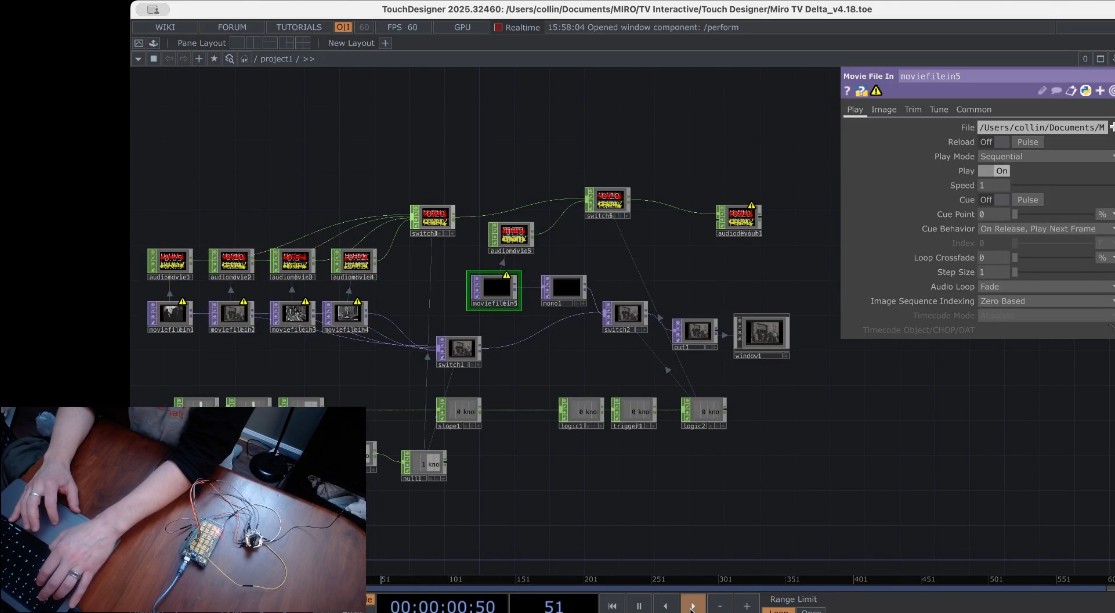Click the Pane Layout label

(x=201, y=43)
